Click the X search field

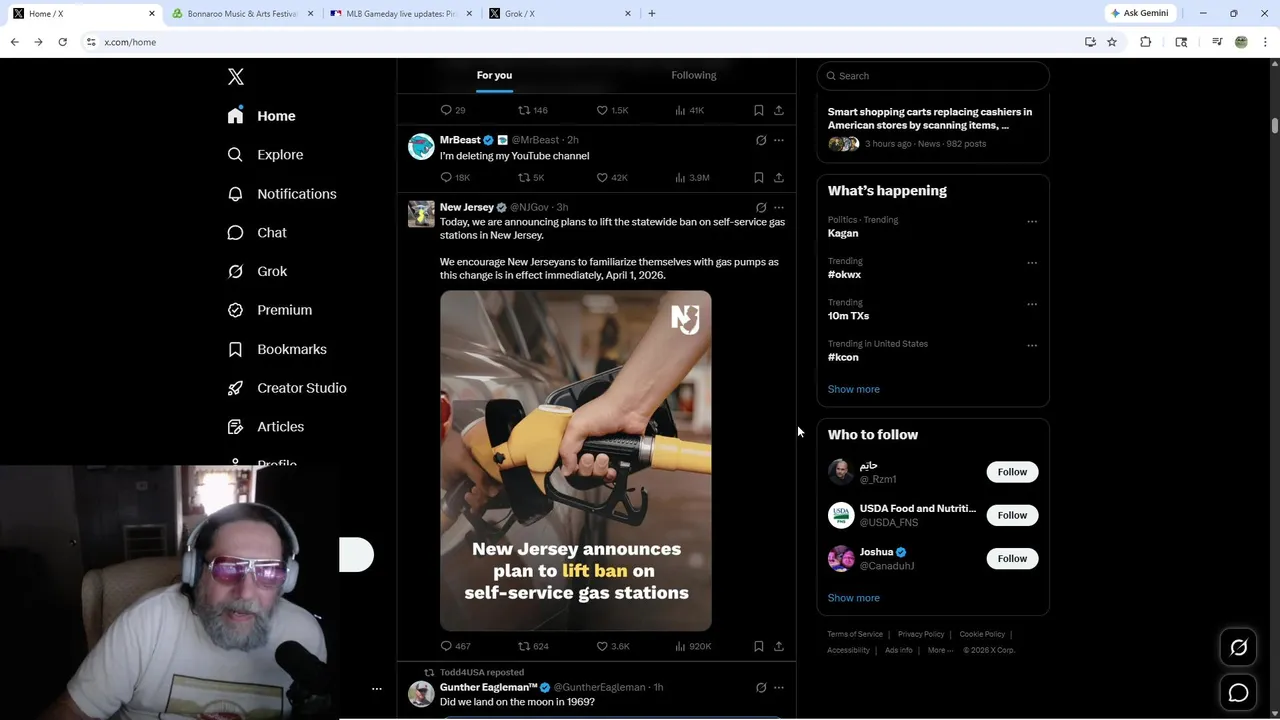[933, 76]
